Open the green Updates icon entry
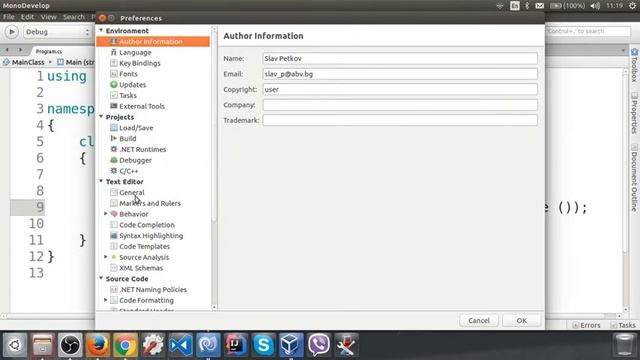Viewport: 640px width, 360px height. click(113, 84)
